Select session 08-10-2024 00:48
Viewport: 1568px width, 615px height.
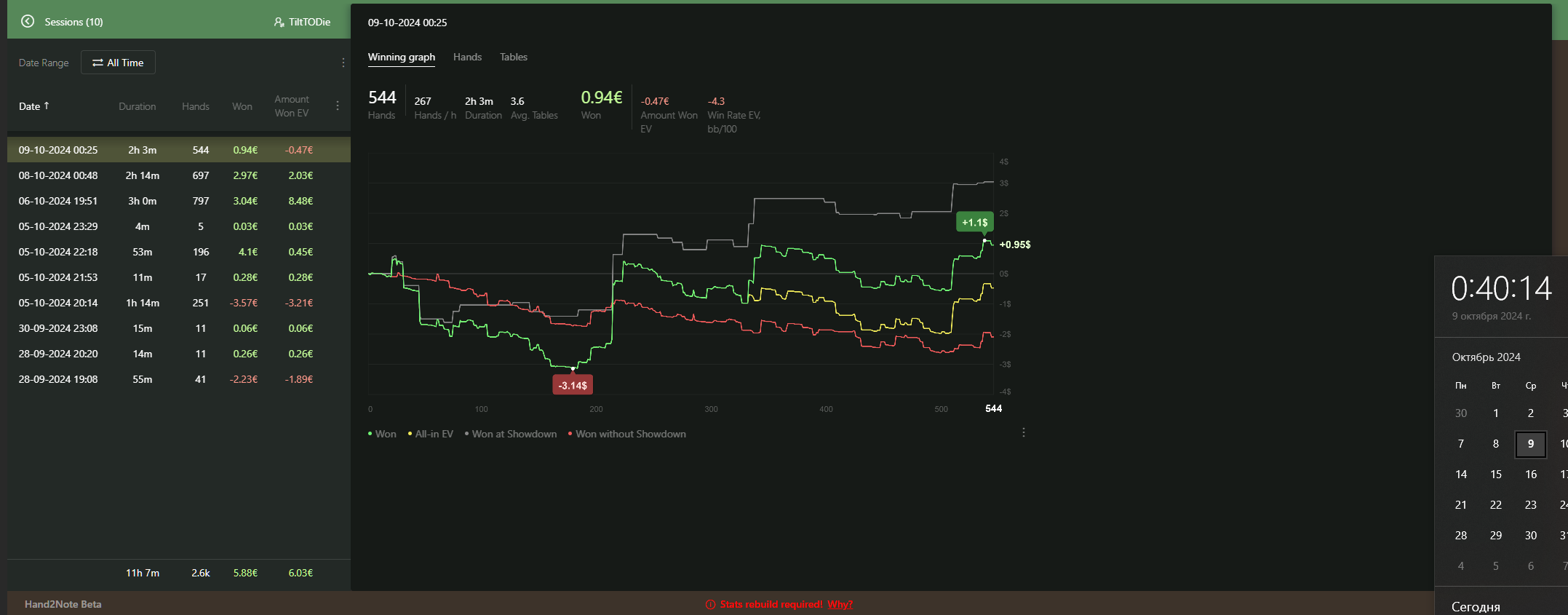click(179, 175)
